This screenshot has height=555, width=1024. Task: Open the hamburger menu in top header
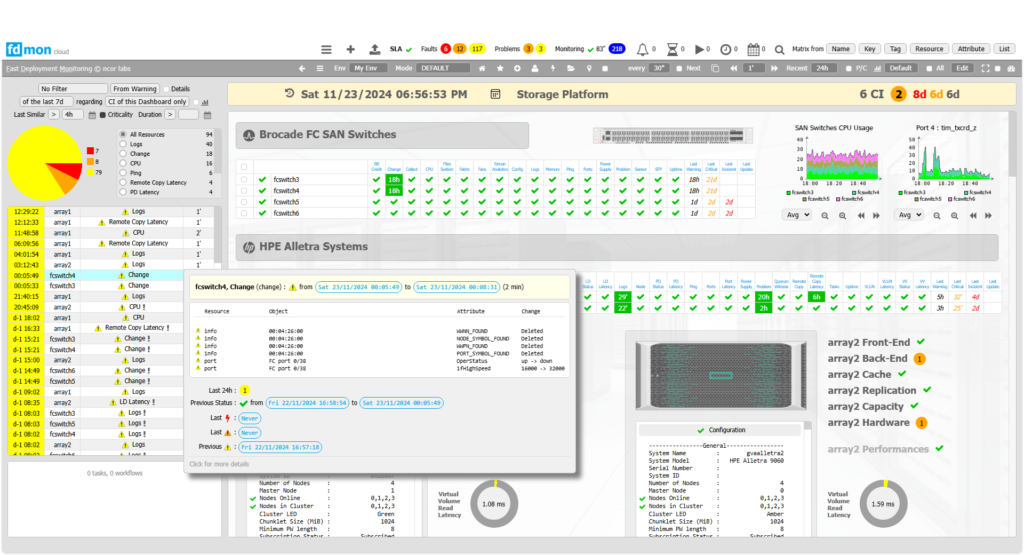[x=326, y=49]
